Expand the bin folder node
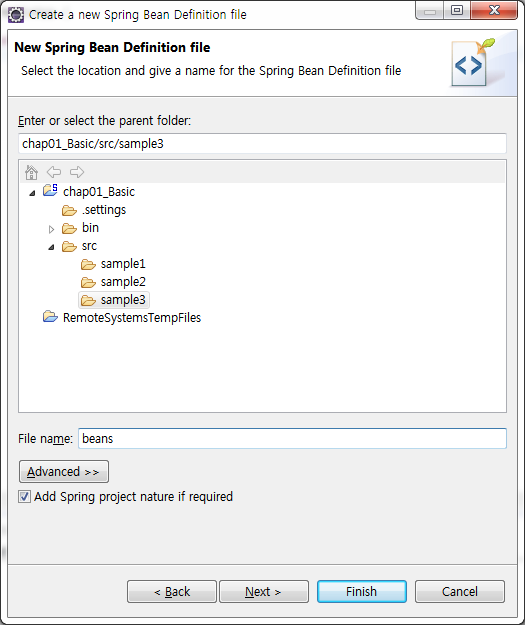525x625 pixels. [x=51, y=229]
